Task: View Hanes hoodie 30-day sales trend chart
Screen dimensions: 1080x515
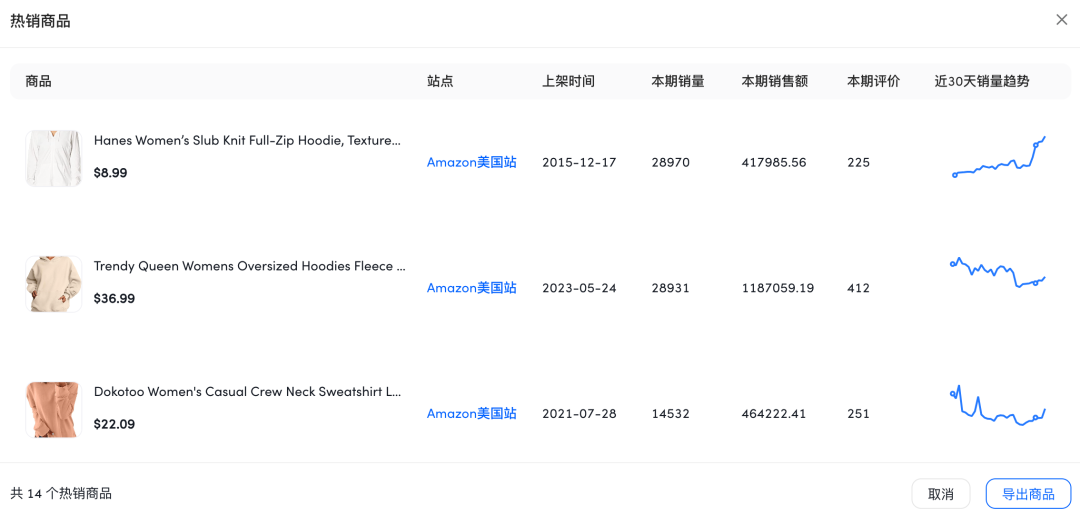Action: coord(999,160)
